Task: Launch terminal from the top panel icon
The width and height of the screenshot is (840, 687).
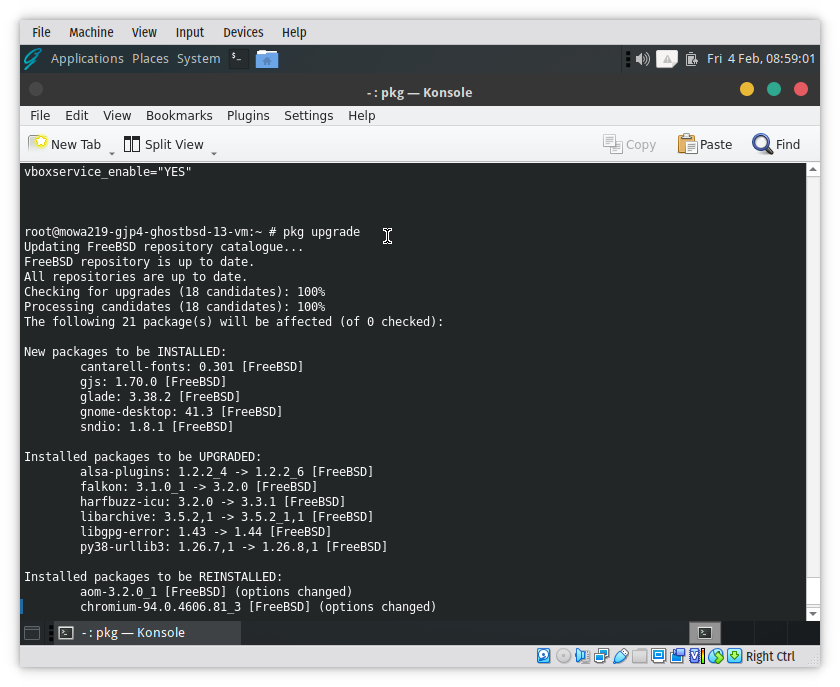Action: coord(237,59)
